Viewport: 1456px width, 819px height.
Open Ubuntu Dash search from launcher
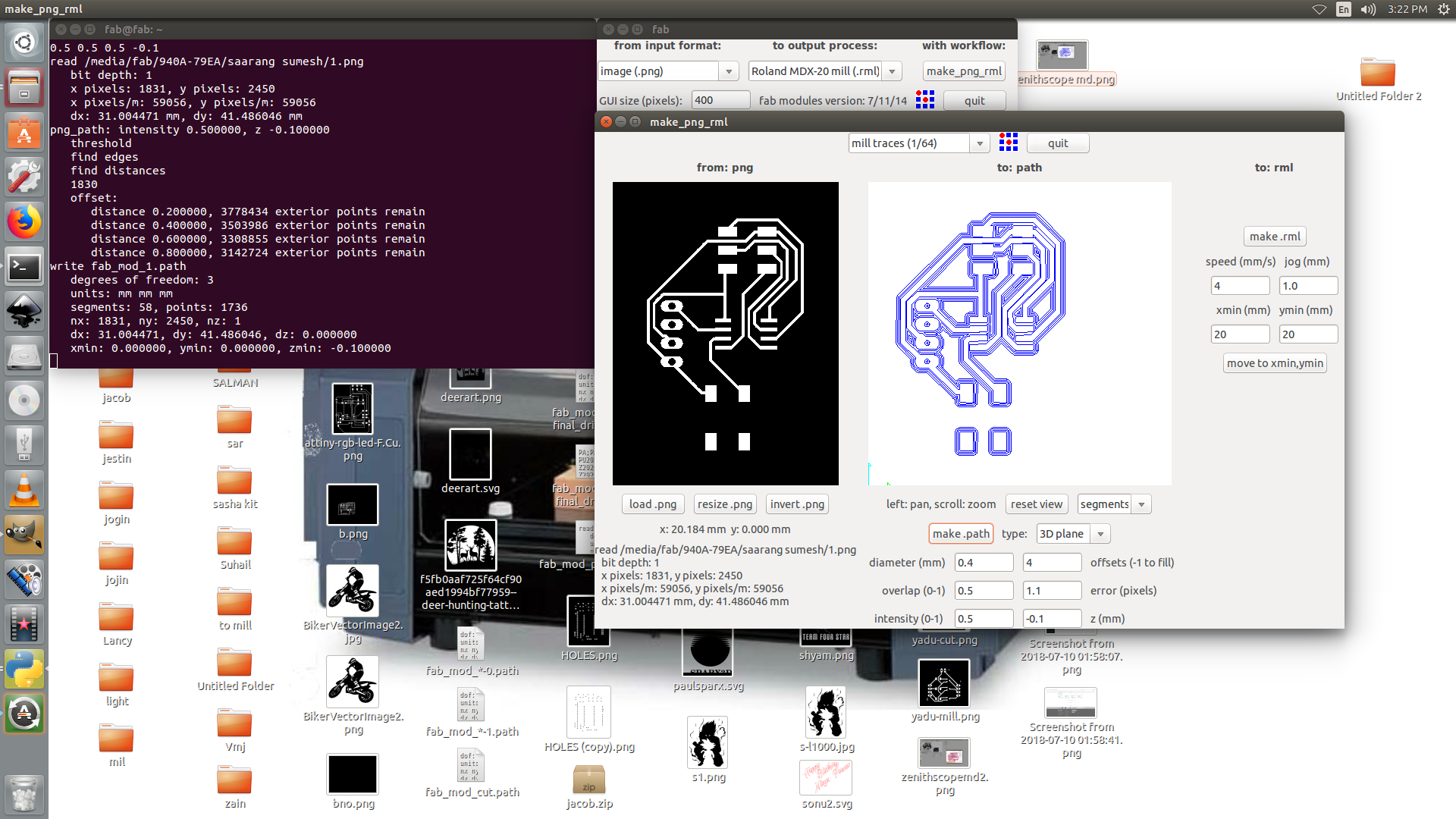click(x=24, y=43)
